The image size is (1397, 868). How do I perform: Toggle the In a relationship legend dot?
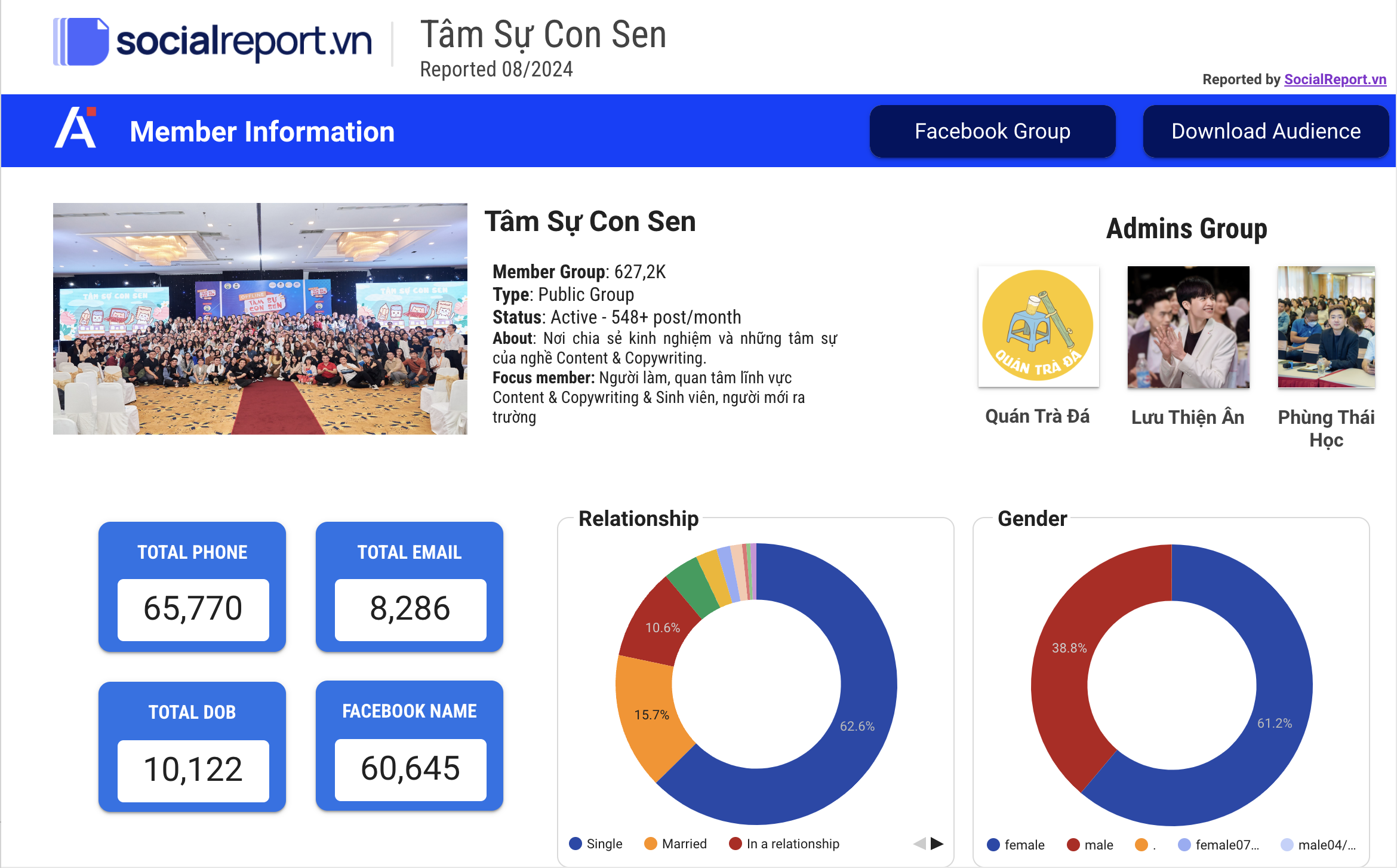pos(736,844)
